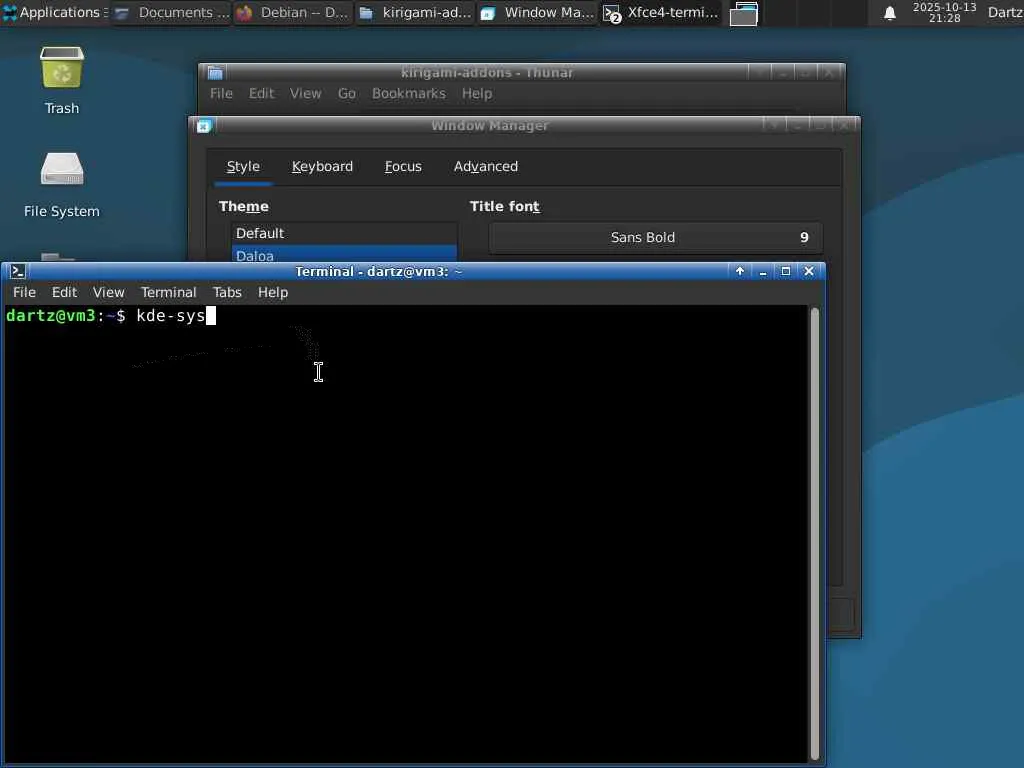Viewport: 1024px width, 768px height.
Task: Close the Terminal window
Action: tap(808, 271)
